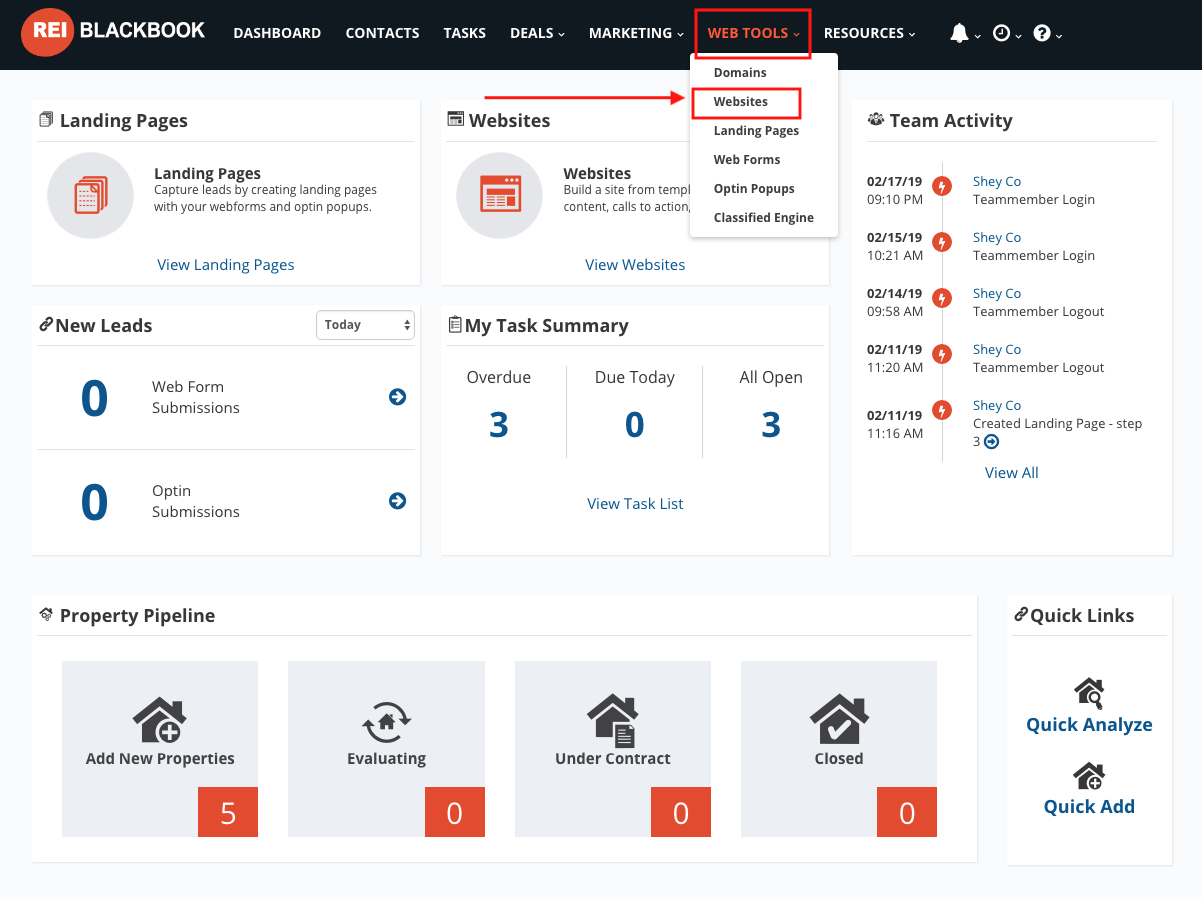Screen dimensions: 1202x899
Task: Select Classified Engine from Web Tools menu
Action: coord(764,218)
